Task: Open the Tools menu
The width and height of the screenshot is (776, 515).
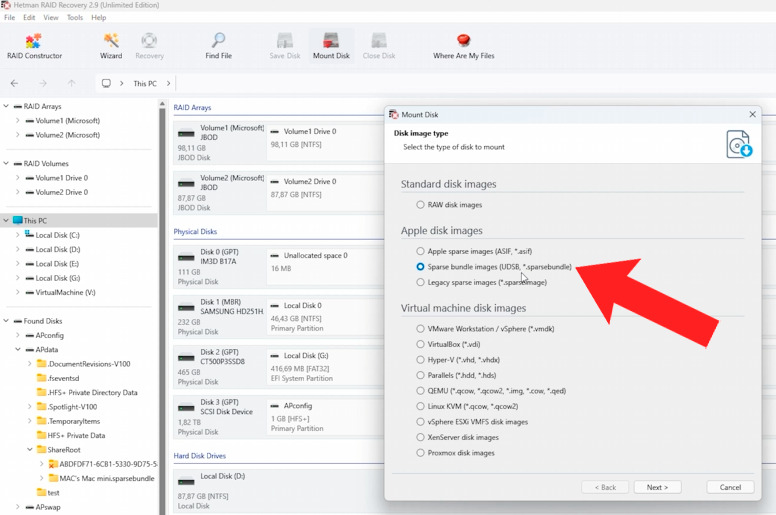Action: tap(75, 17)
